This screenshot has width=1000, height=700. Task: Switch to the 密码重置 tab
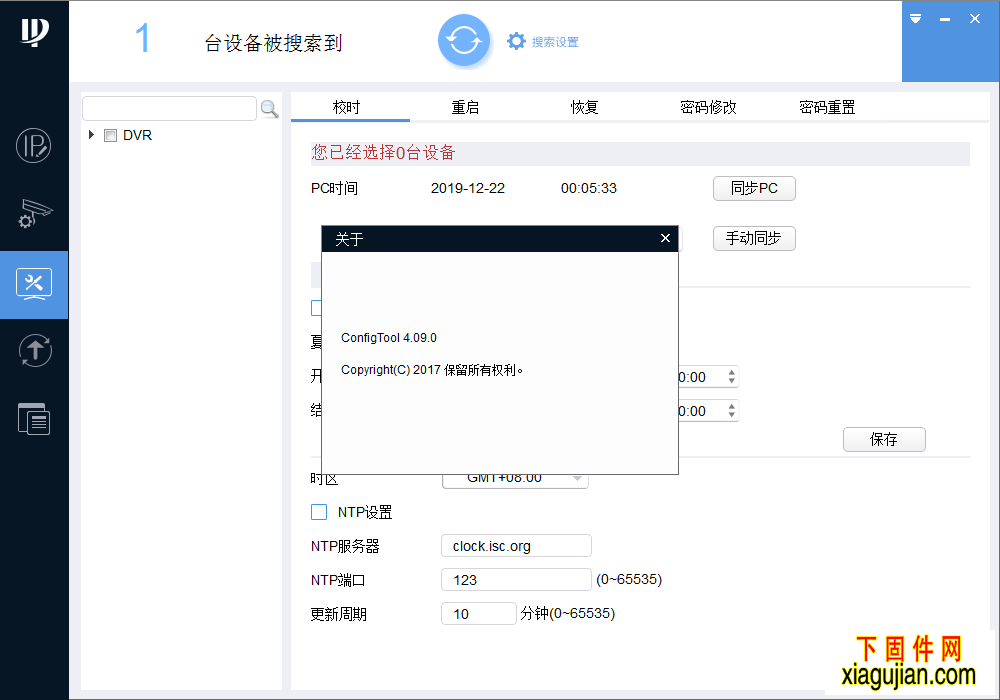pos(827,107)
